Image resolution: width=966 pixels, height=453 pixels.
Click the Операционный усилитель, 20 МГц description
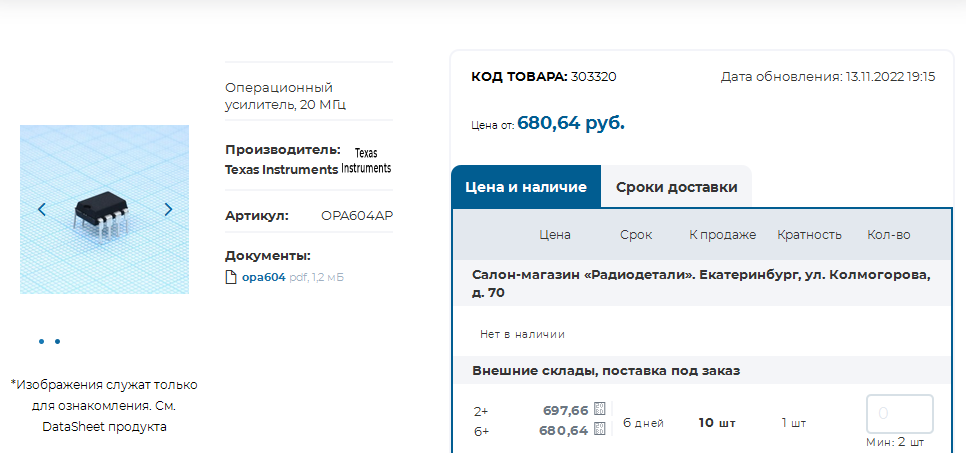(x=285, y=96)
